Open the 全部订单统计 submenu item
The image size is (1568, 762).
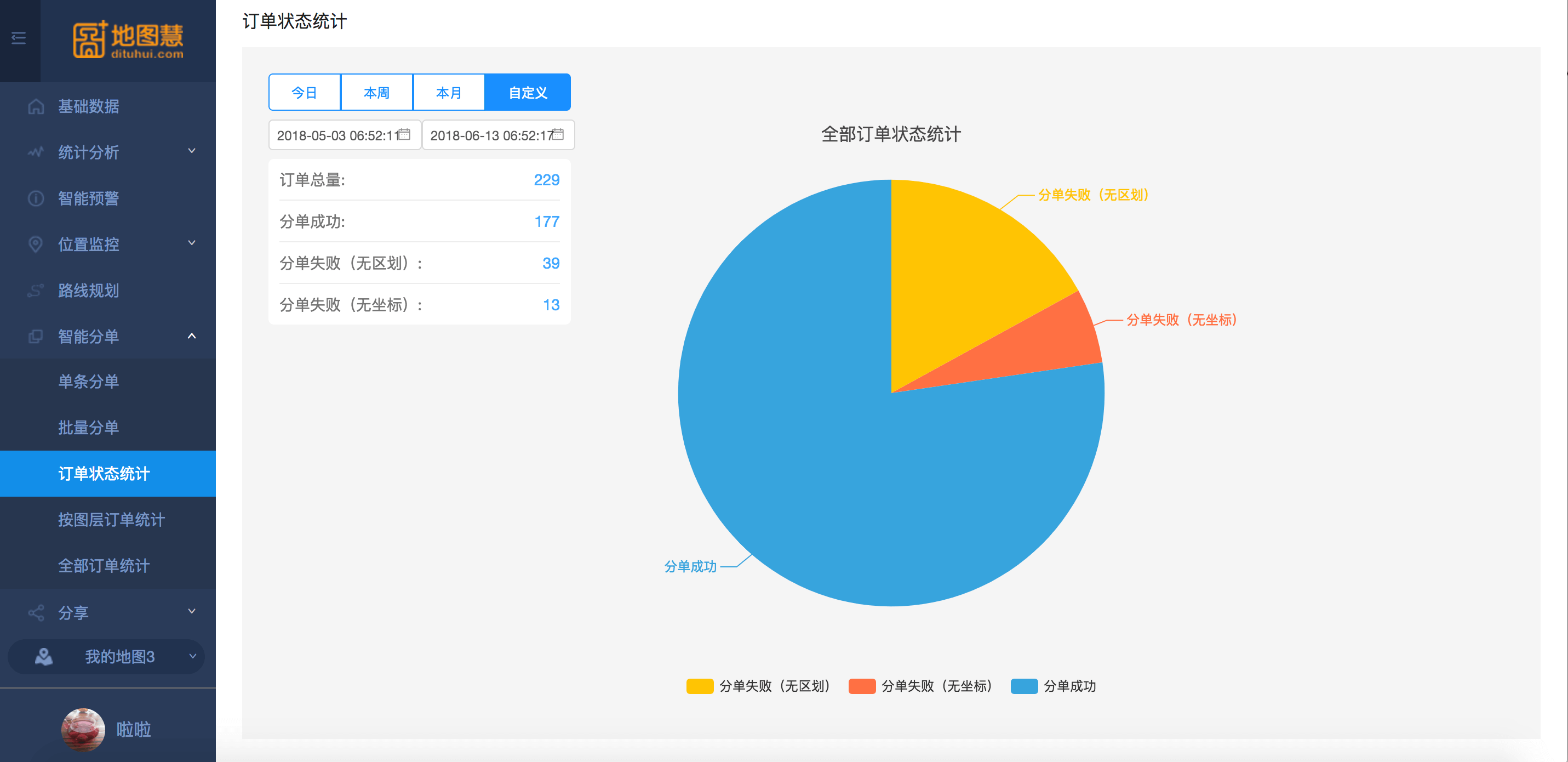[x=108, y=566]
